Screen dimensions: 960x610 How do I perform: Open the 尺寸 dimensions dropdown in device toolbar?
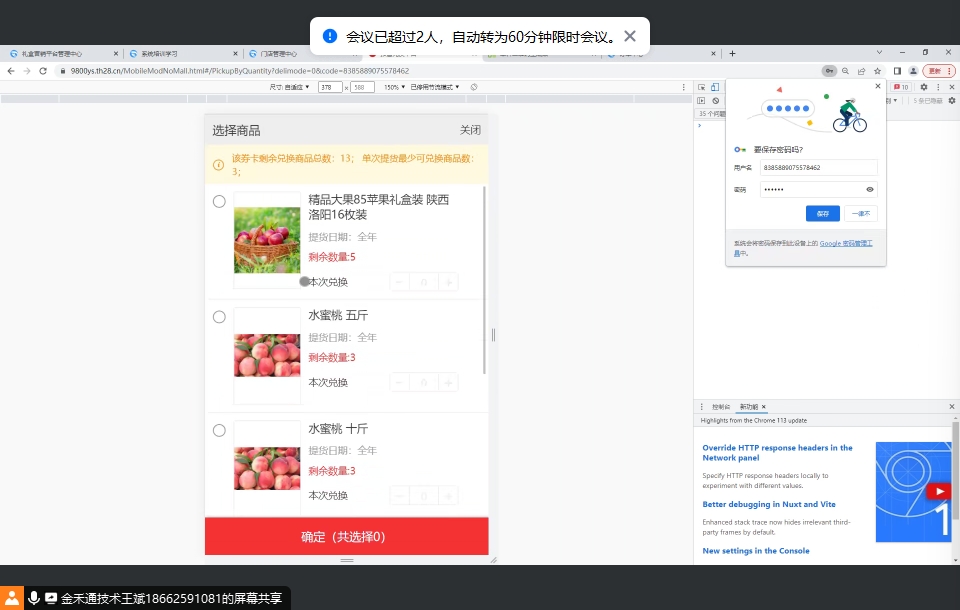tap(290, 87)
